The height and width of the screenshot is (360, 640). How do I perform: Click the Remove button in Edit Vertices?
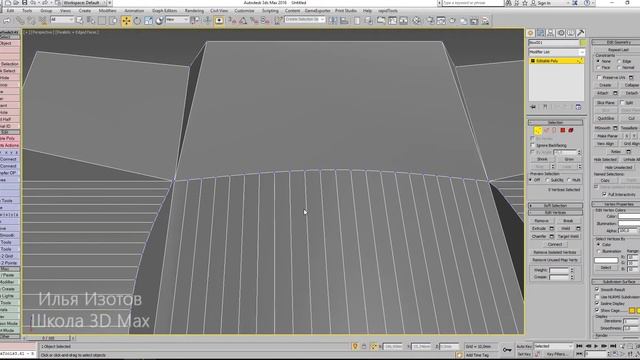pos(542,221)
